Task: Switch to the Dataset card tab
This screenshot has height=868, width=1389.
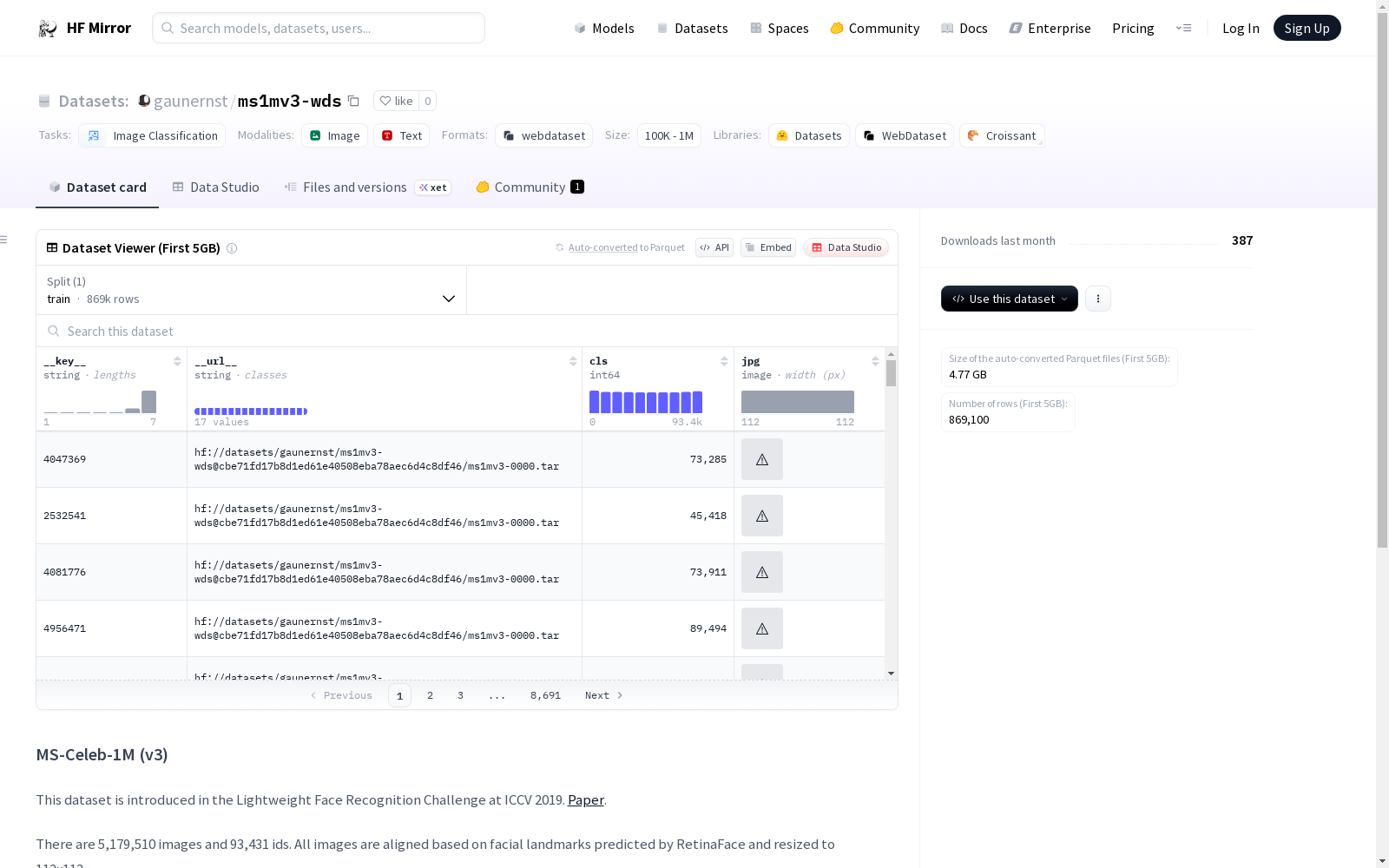Action: tap(97, 187)
